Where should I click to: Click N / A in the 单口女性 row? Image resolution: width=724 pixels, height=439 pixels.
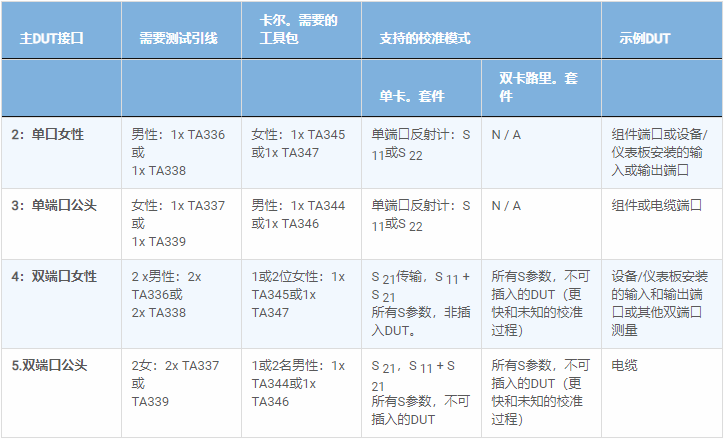(506, 134)
